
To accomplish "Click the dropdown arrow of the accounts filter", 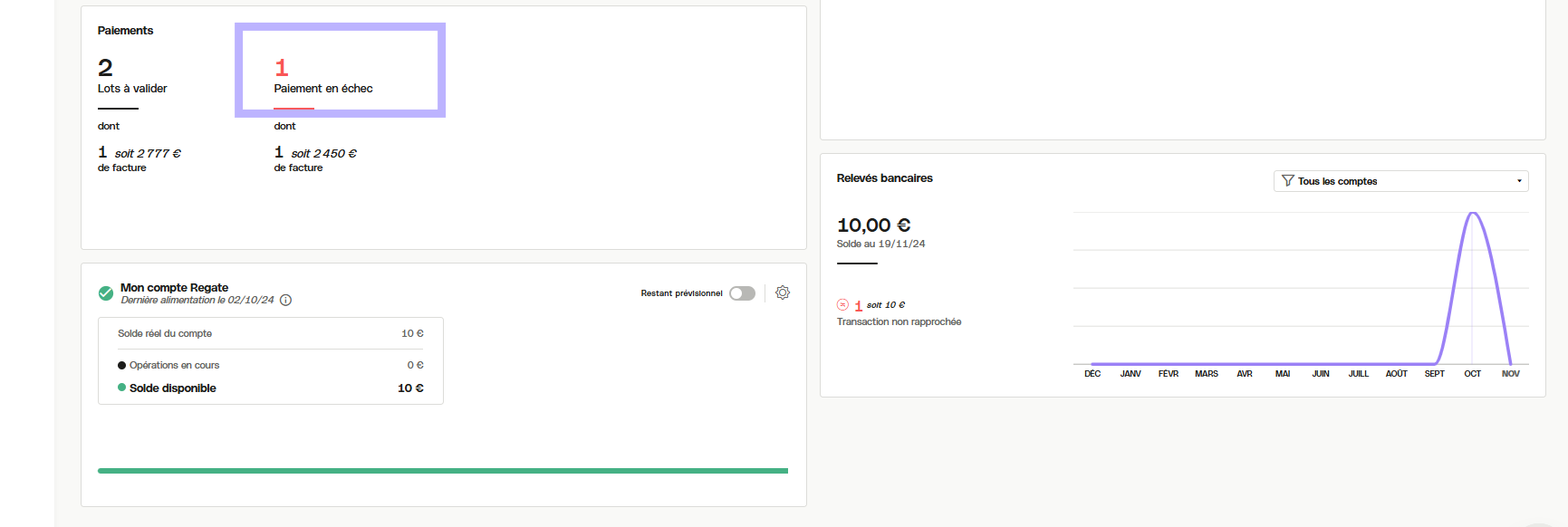I will [x=1519, y=181].
